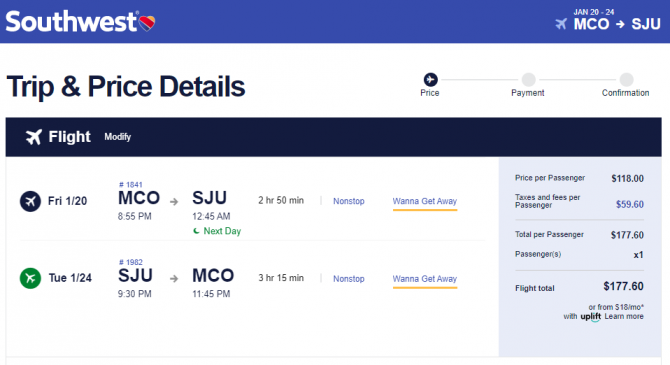This screenshot has width=670, height=365.
Task: Open Nonstop details for flight 1841
Action: [349, 201]
